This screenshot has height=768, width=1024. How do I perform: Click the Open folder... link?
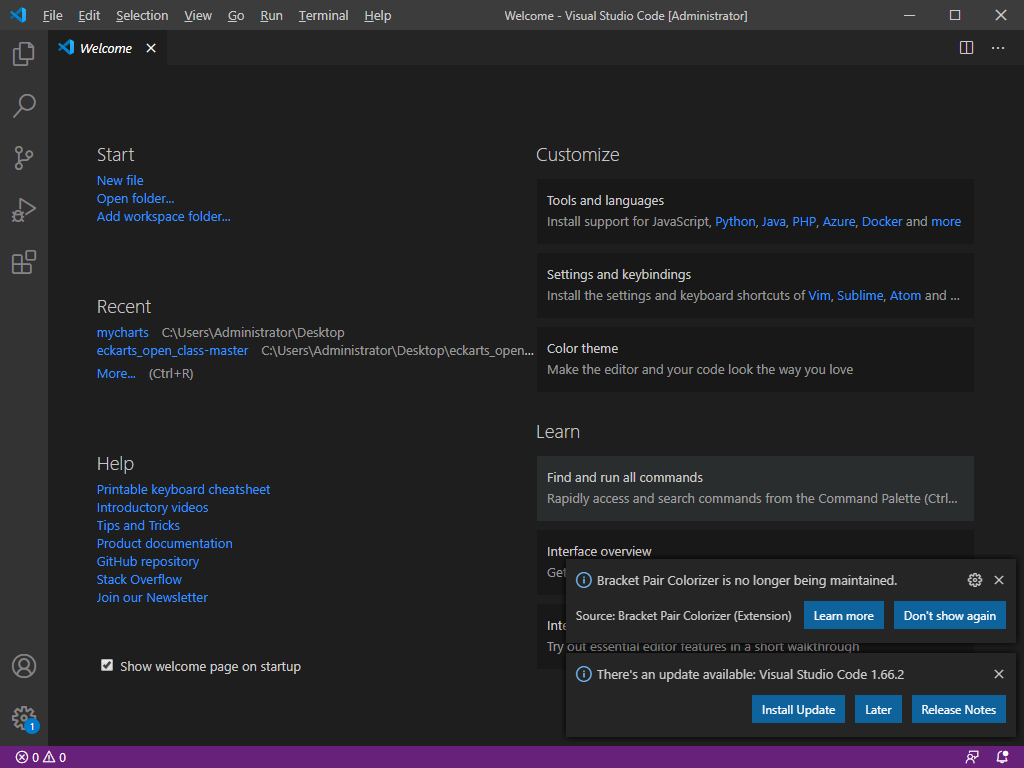coord(135,199)
